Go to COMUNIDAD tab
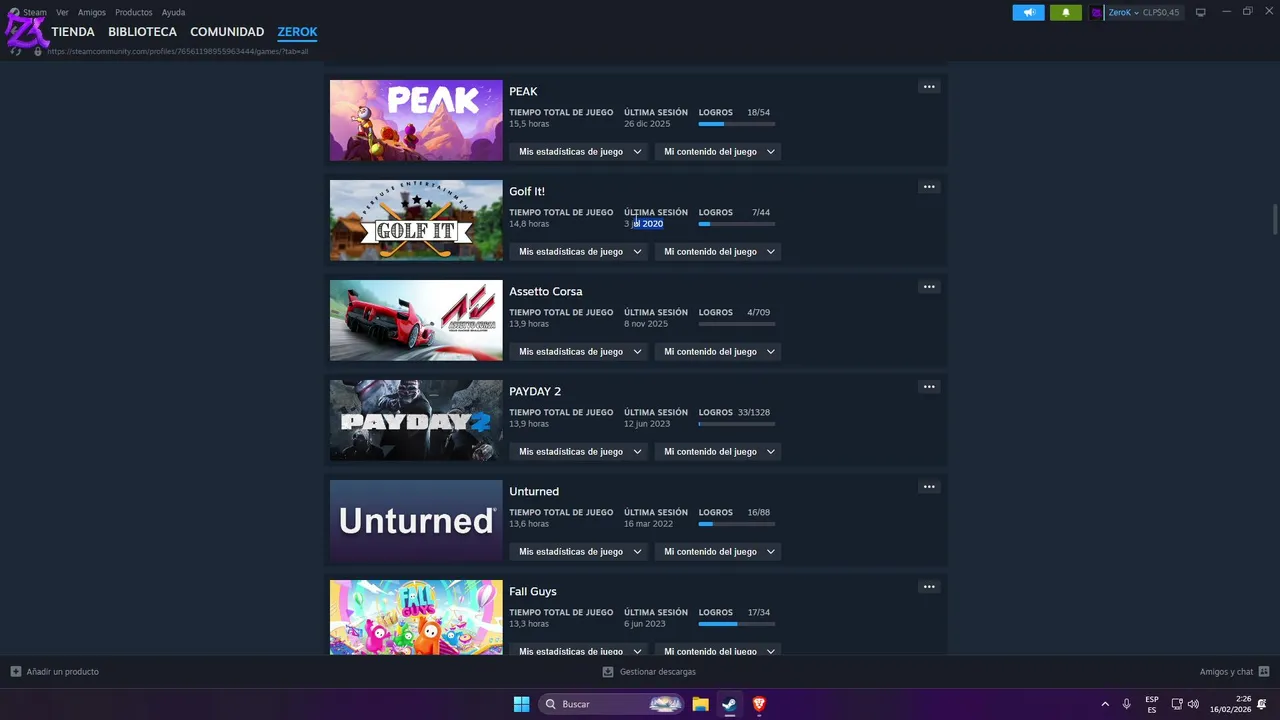The width and height of the screenshot is (1280, 720). 227,32
